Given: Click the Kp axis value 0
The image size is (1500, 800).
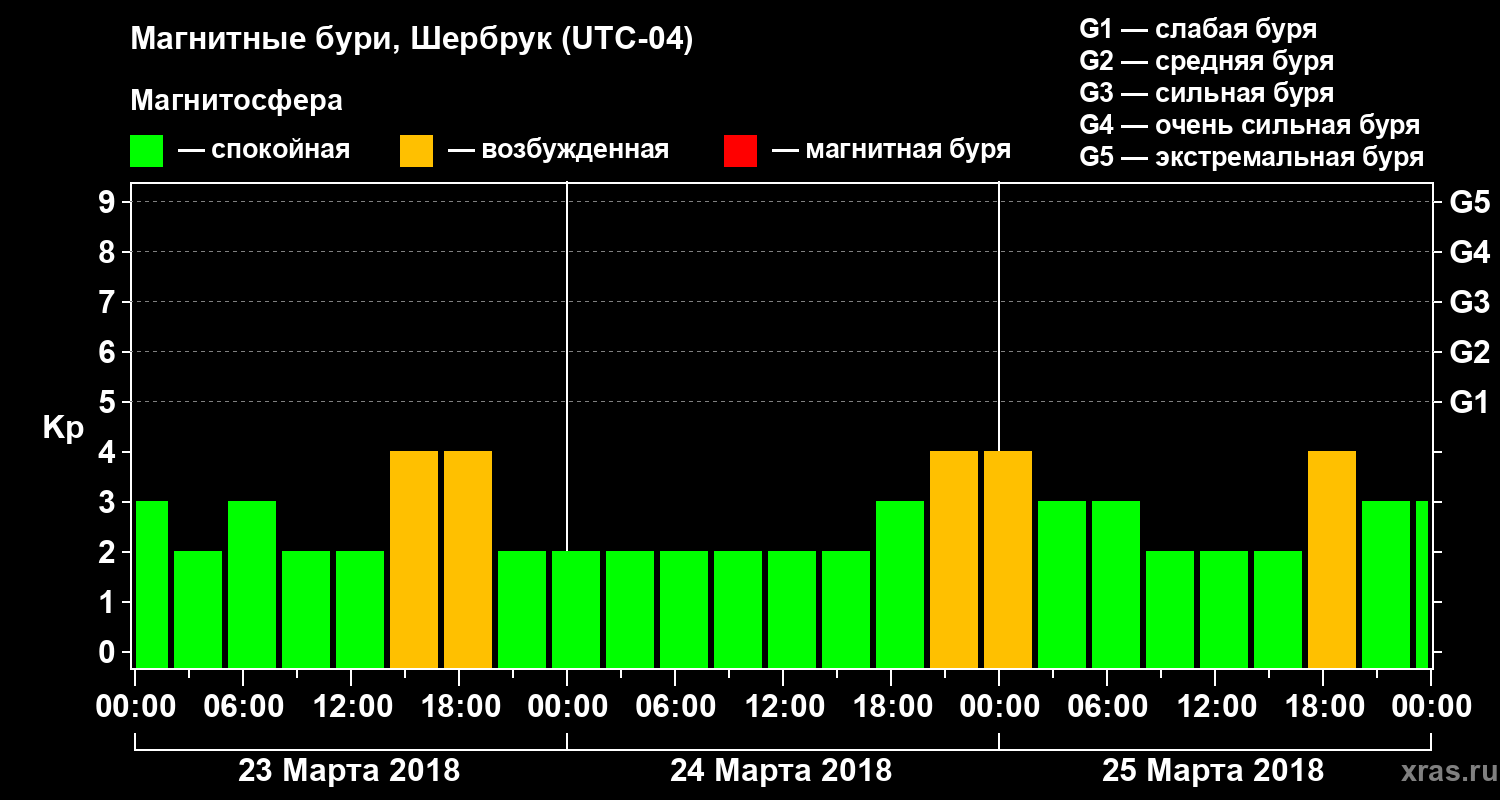Looking at the screenshot, I should pyautogui.click(x=109, y=652).
